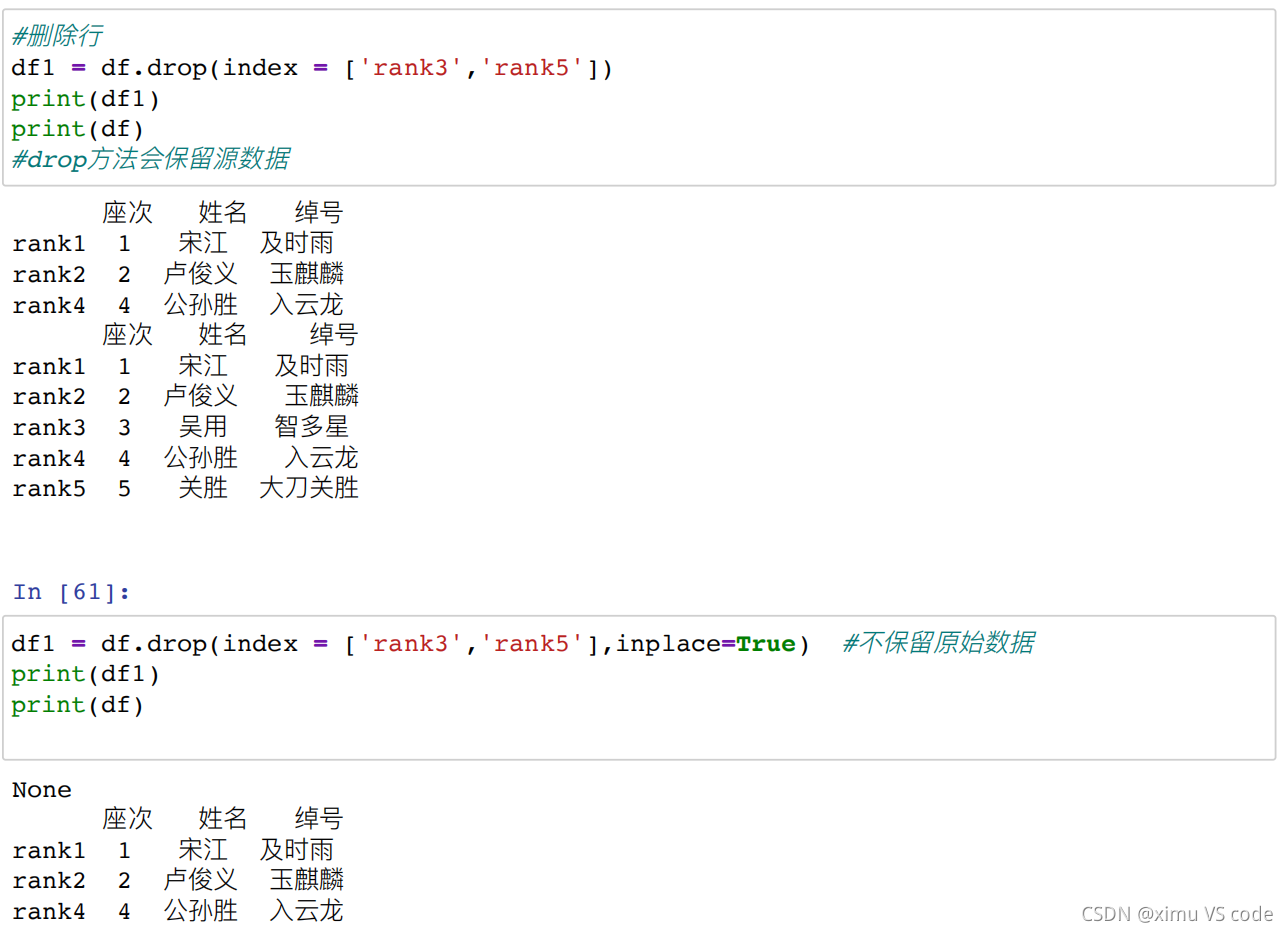The image size is (1288, 932).
Task: Click the "inplace=True" argument
Action: (705, 644)
